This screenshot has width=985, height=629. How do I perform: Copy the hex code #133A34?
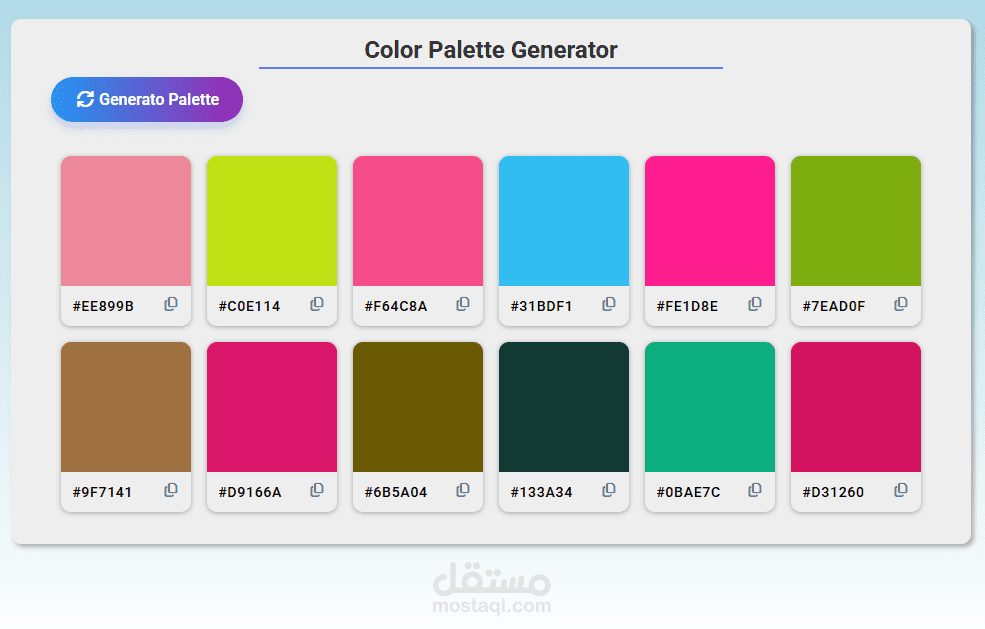(608, 490)
